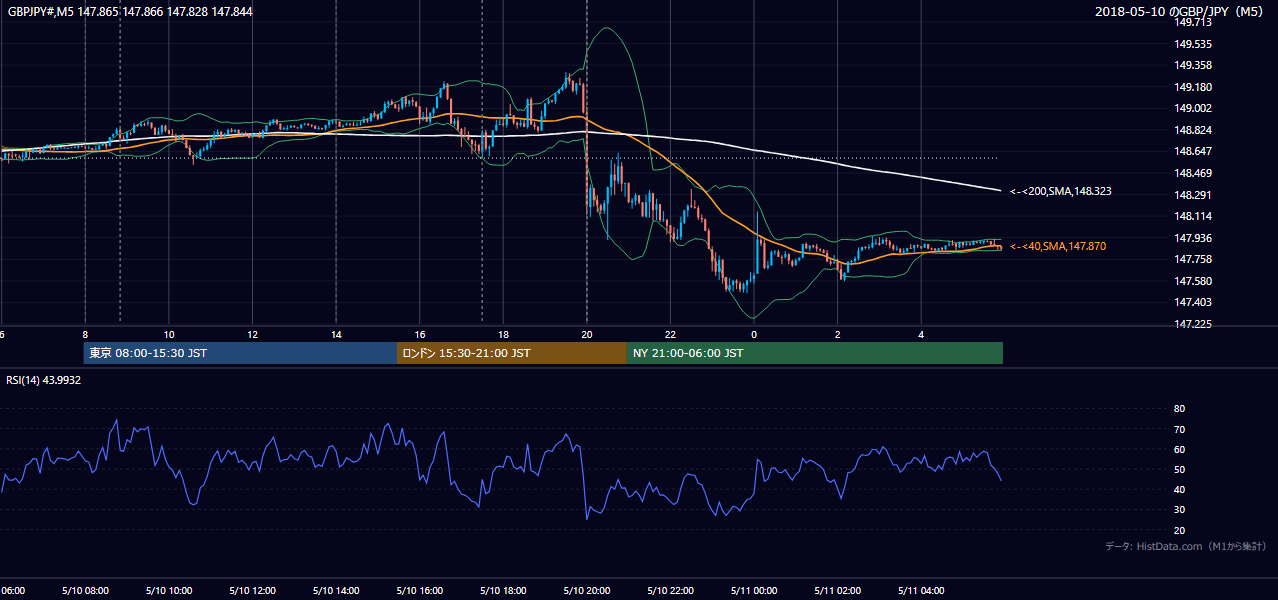Click the 5/10 10:00 time axis label
Viewport: 1278px width, 600px height.
[169, 591]
